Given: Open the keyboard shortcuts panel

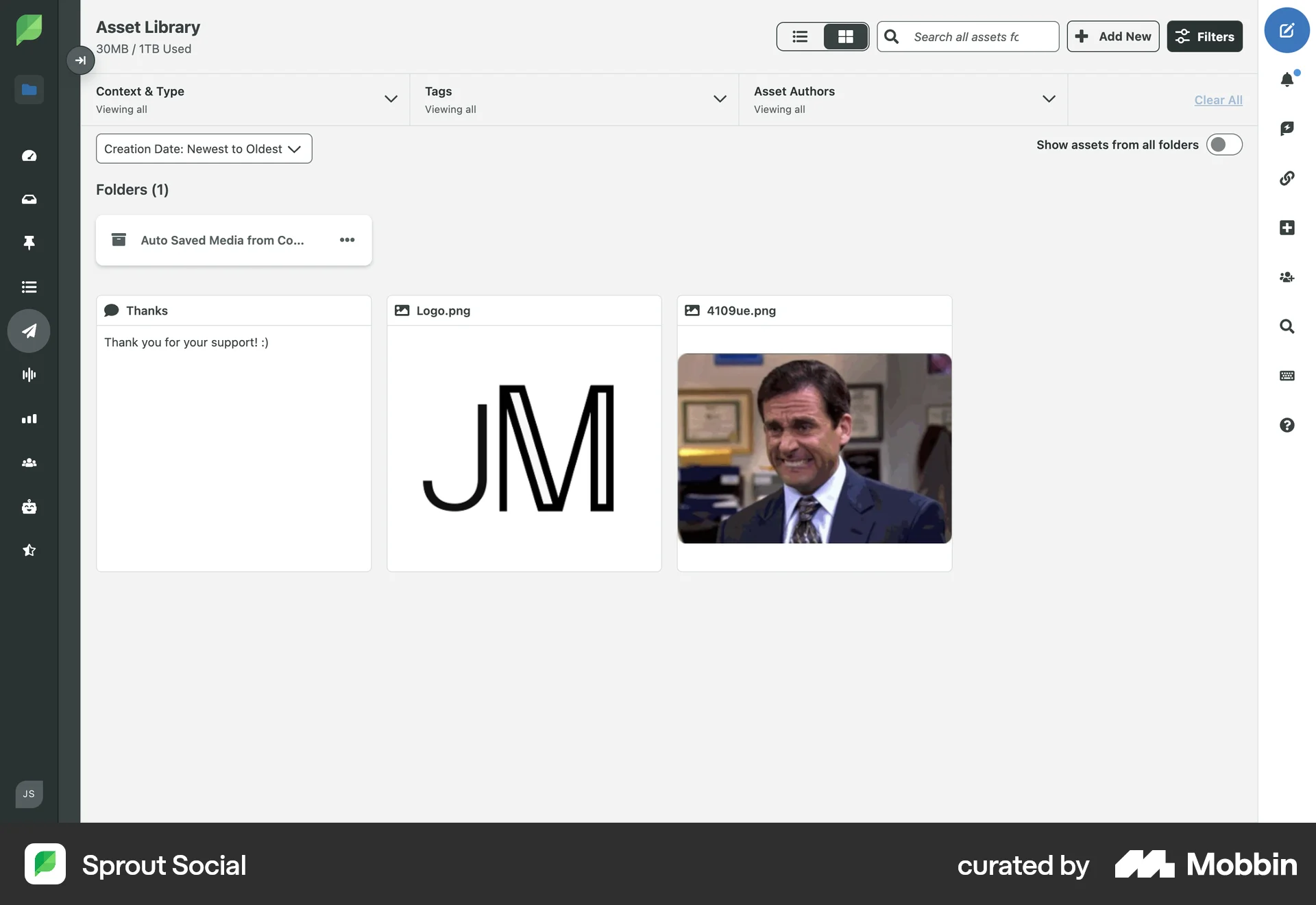Looking at the screenshot, I should pos(1289,376).
